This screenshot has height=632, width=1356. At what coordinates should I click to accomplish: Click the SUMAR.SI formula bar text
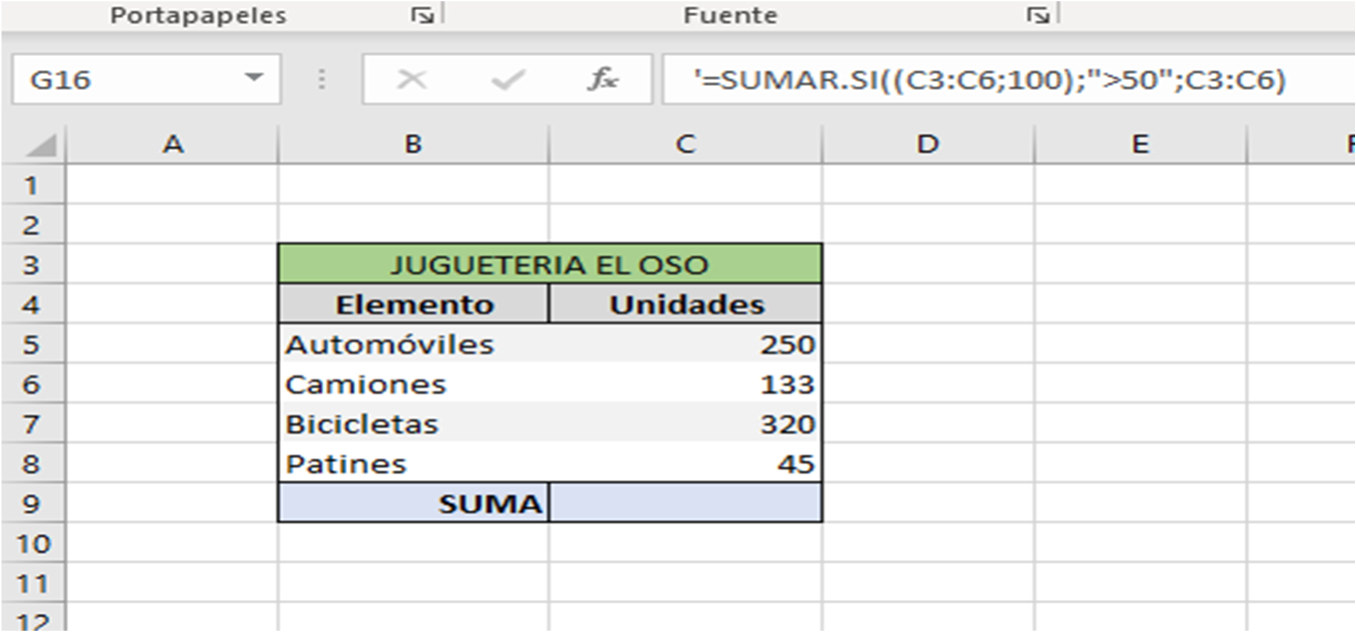click(x=988, y=80)
